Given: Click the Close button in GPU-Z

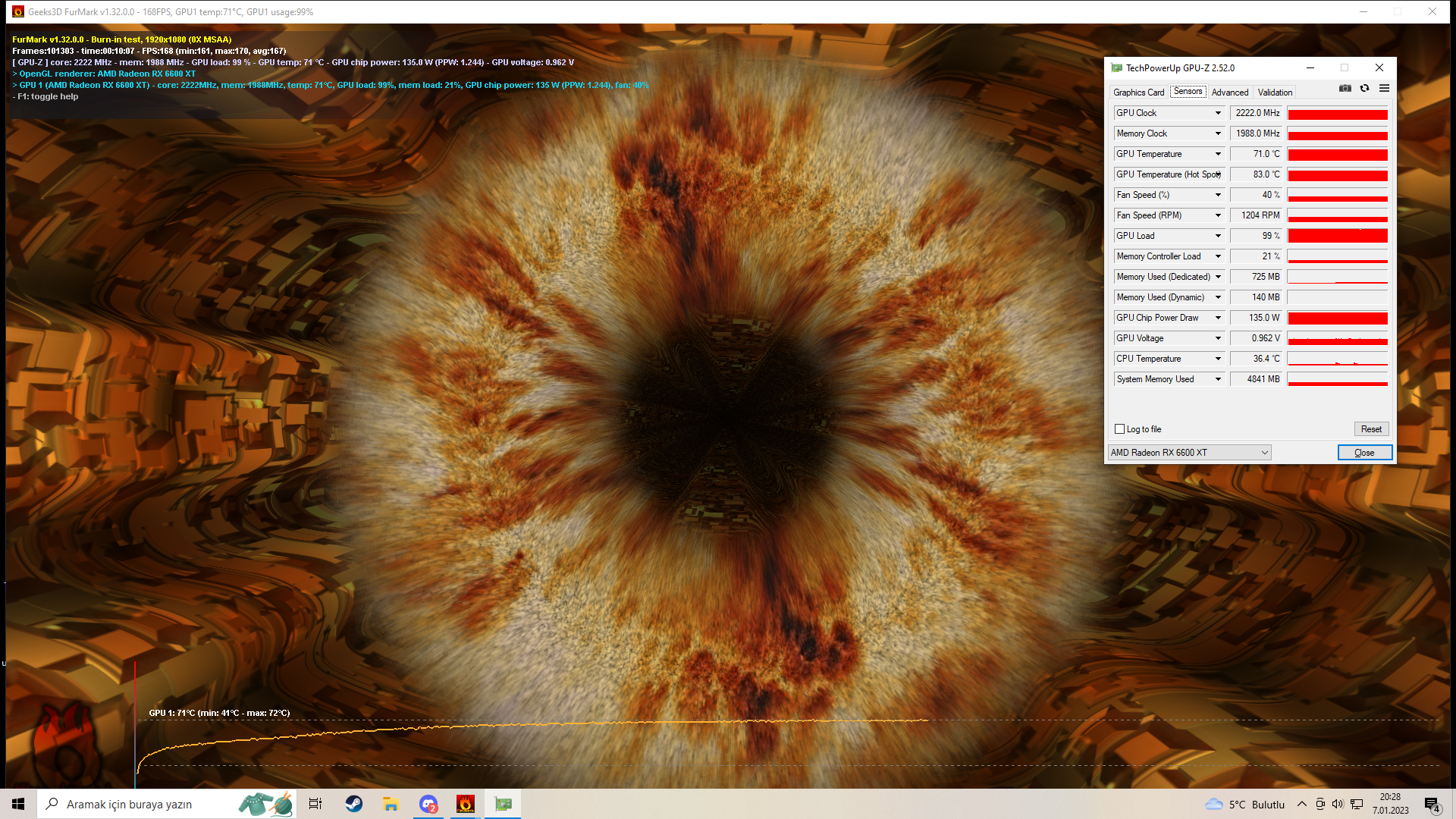Looking at the screenshot, I should click(x=1364, y=453).
